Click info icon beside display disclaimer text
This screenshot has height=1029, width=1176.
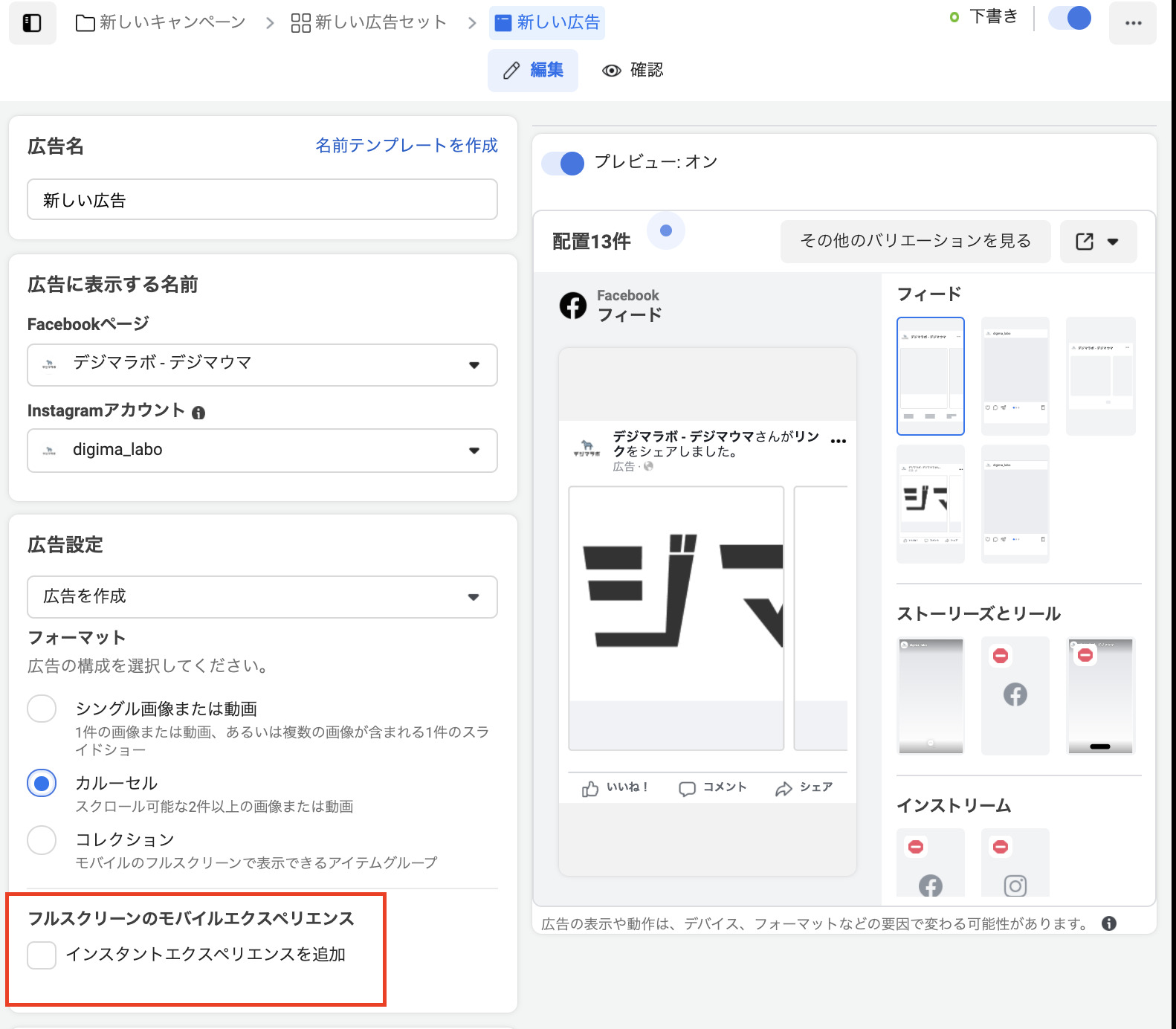pos(1108,923)
